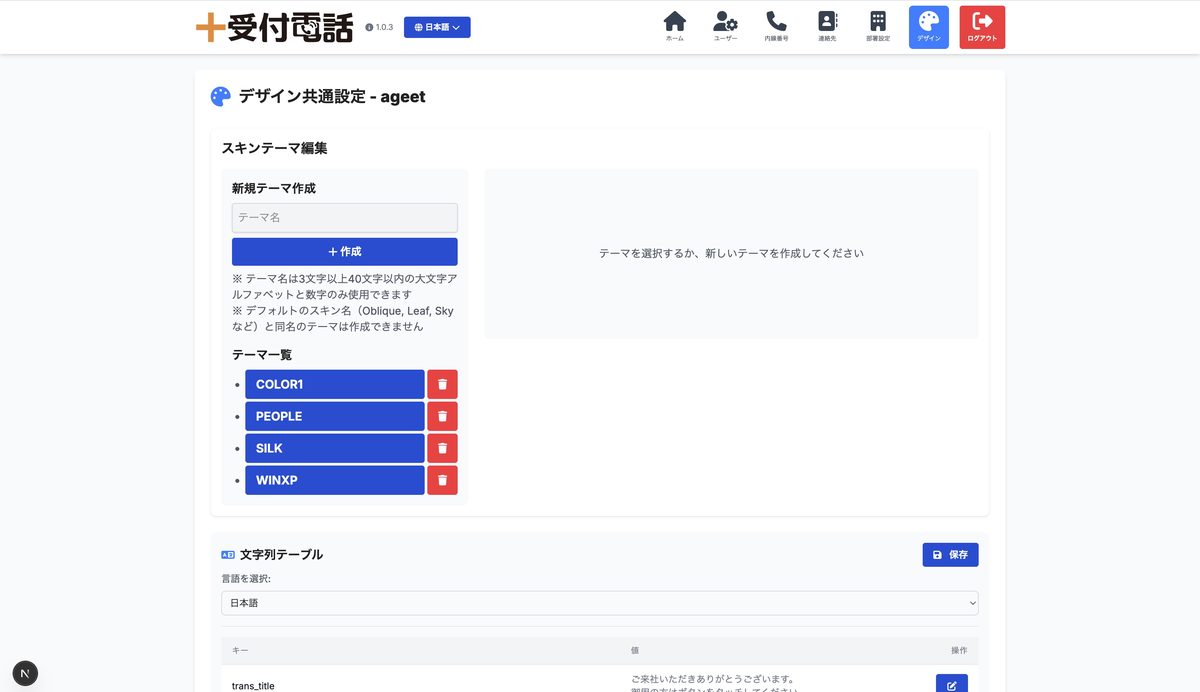Image resolution: width=1200 pixels, height=692 pixels.
Task: Open the ユーザー user settings icon
Action: click(726, 27)
